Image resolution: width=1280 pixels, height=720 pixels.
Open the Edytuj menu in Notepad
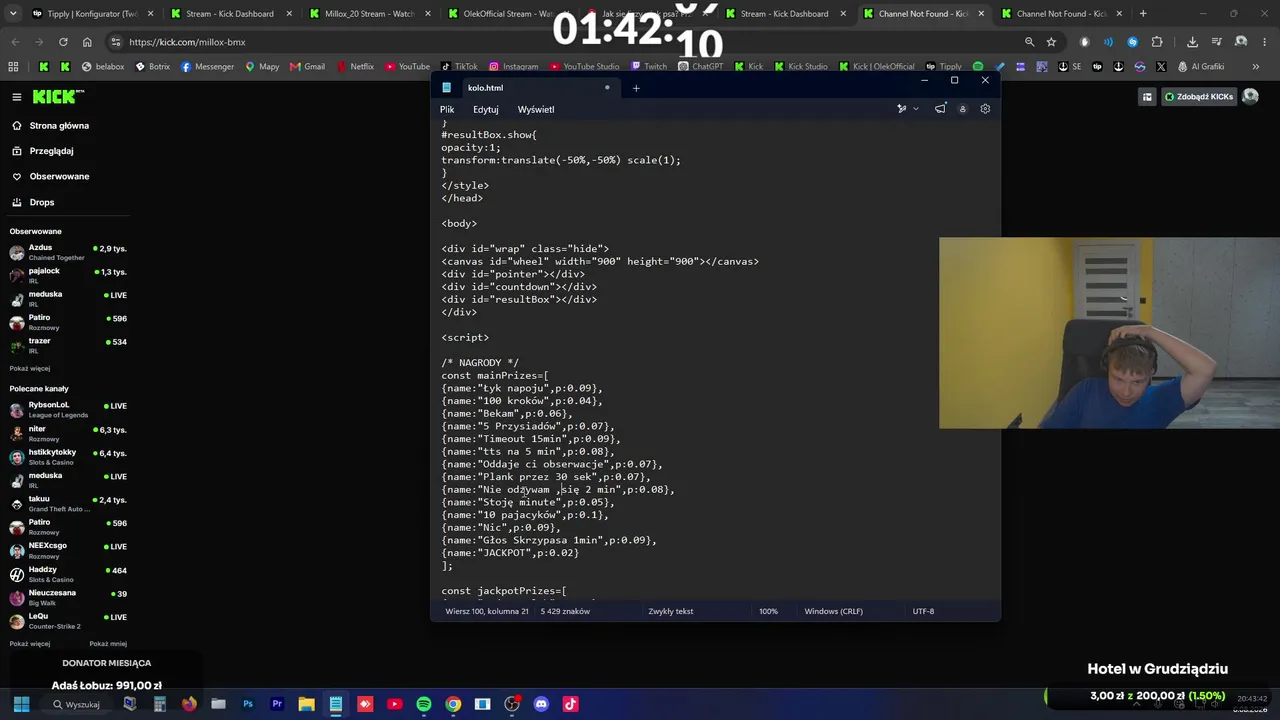486,109
